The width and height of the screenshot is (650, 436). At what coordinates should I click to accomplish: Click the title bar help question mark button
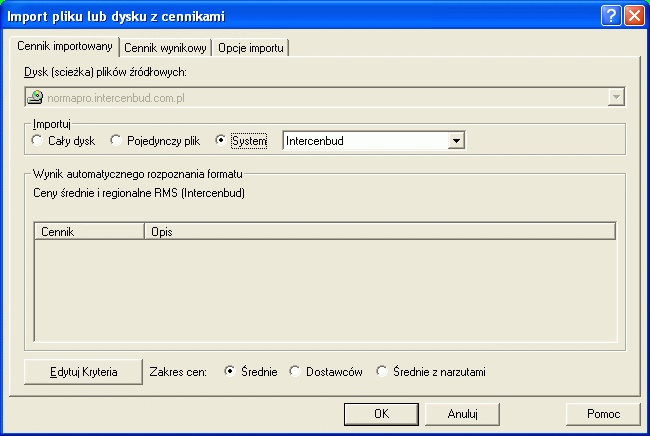coord(612,16)
